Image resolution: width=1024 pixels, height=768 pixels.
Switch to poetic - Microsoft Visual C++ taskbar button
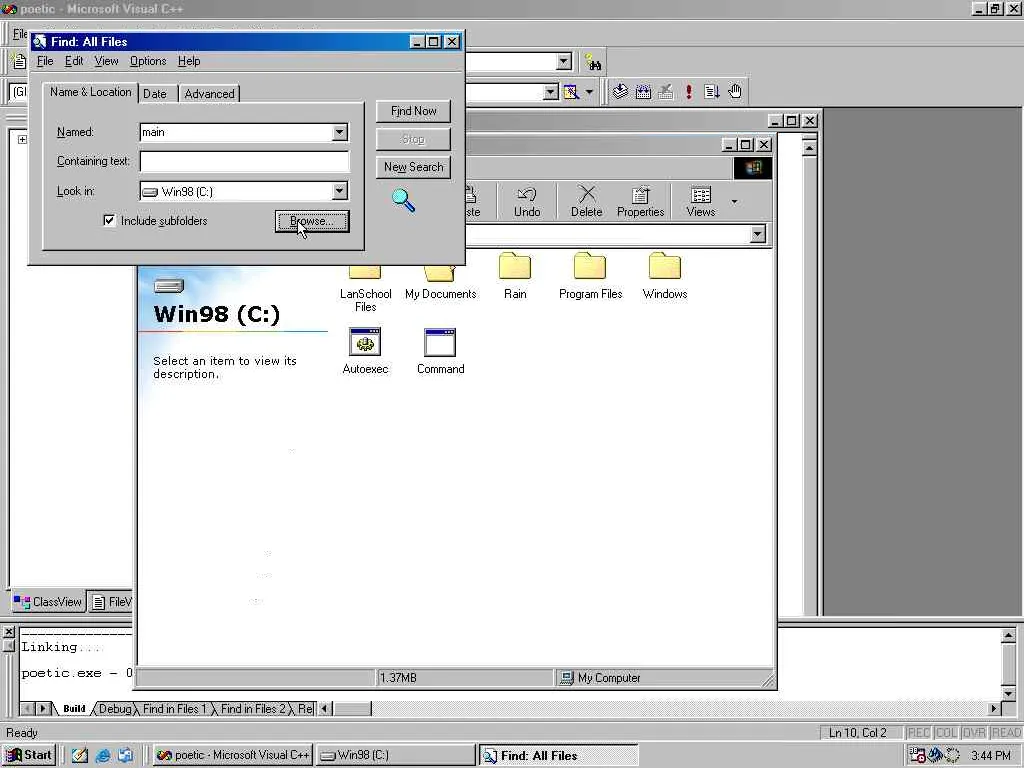[233, 755]
